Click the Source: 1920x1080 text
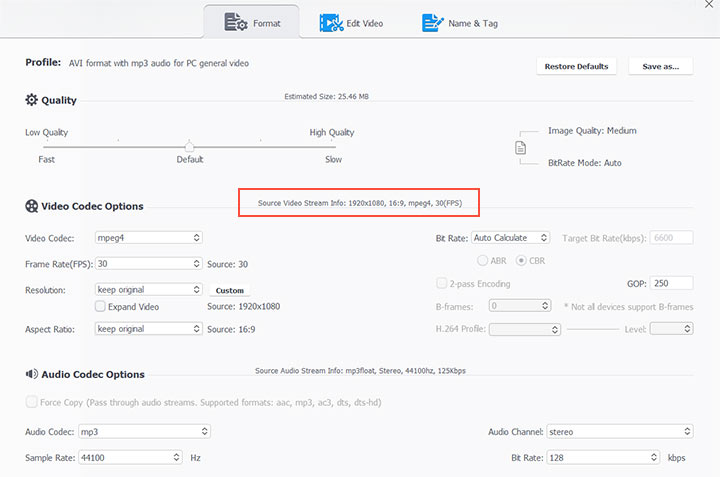 point(243,306)
